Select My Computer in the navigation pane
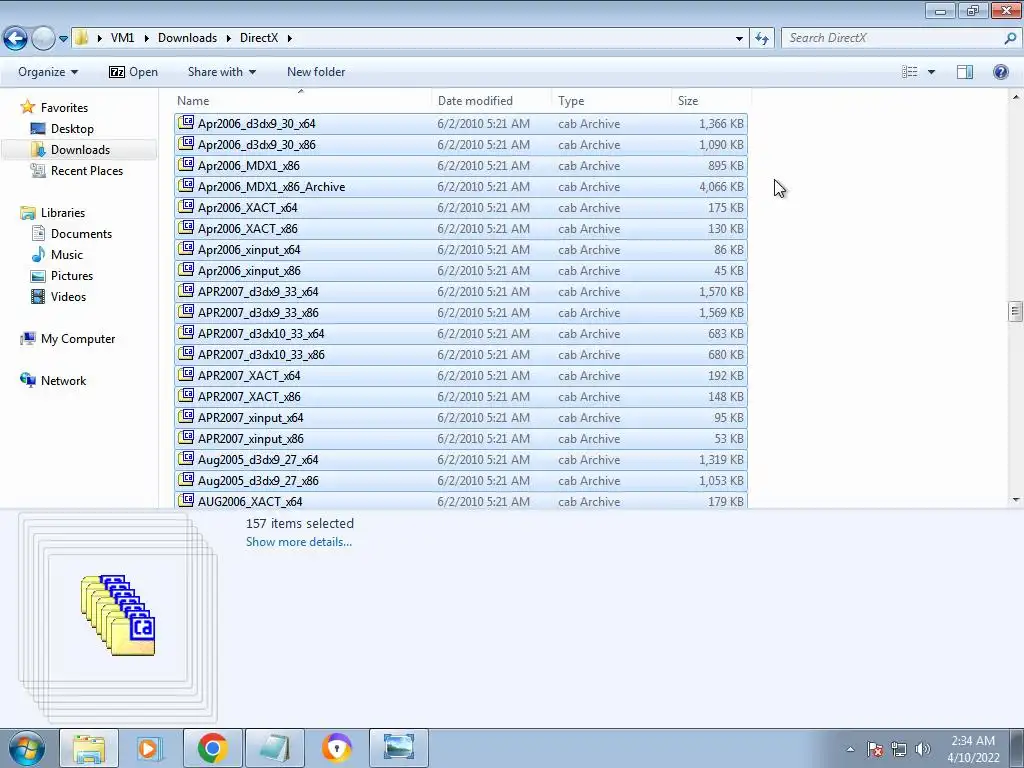Image resolution: width=1024 pixels, height=768 pixels. (78, 339)
